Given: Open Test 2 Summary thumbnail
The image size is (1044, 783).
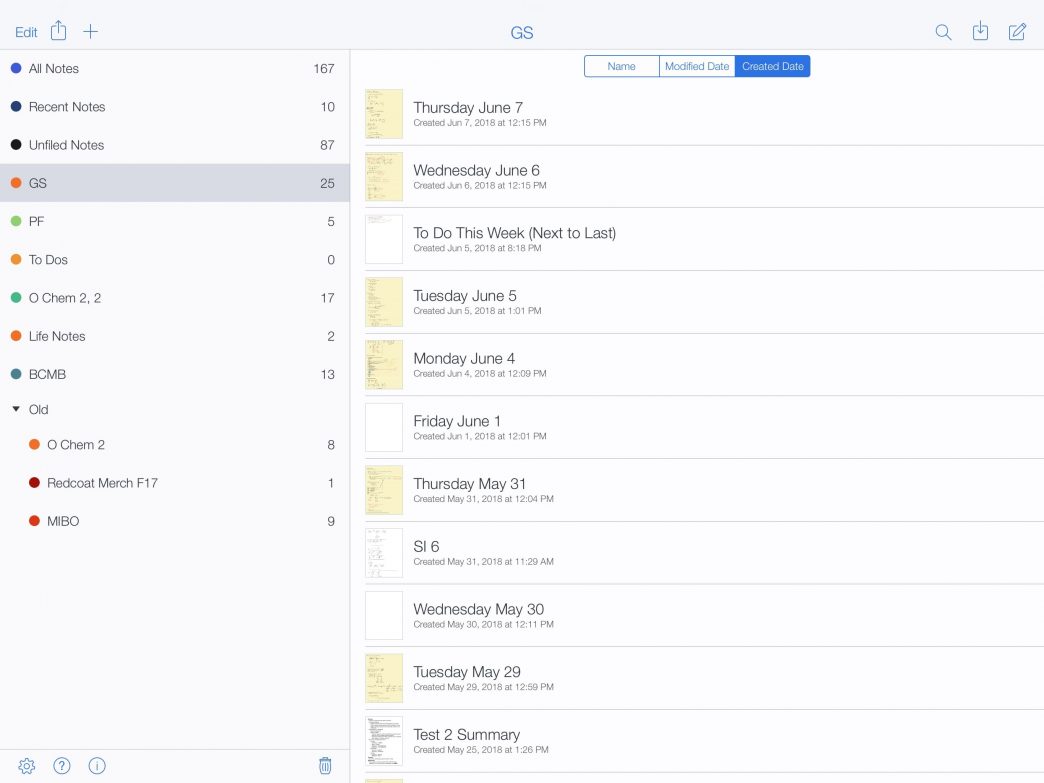Looking at the screenshot, I should (384, 741).
